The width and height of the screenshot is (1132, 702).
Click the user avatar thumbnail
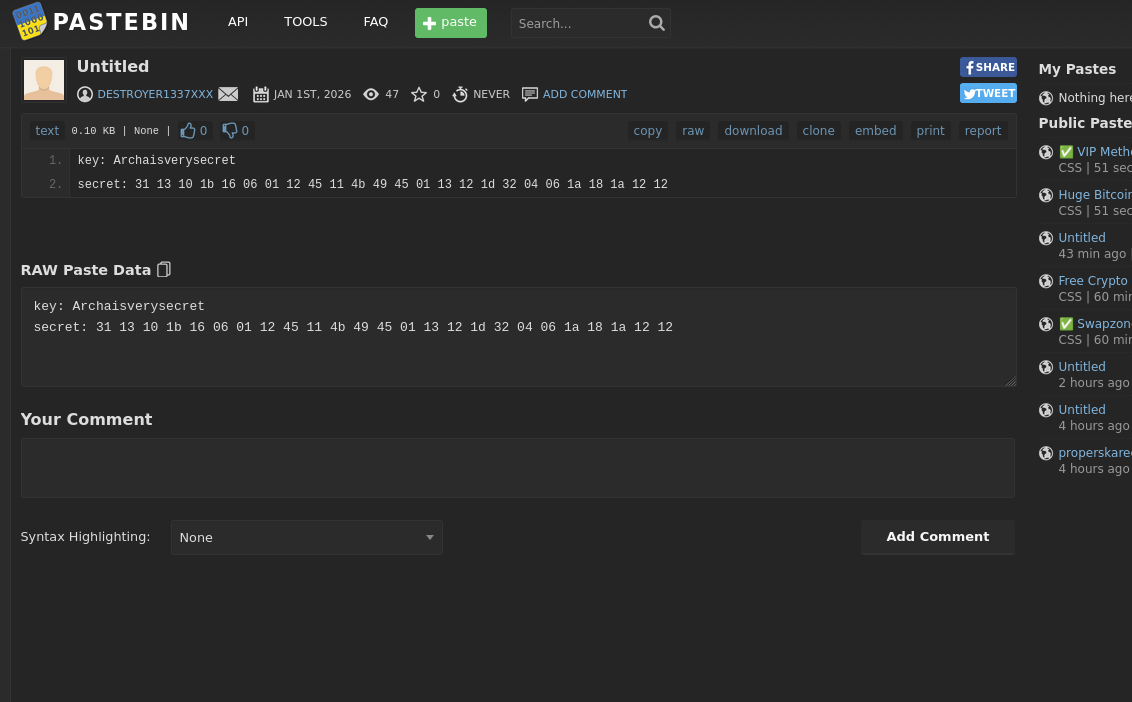44,80
